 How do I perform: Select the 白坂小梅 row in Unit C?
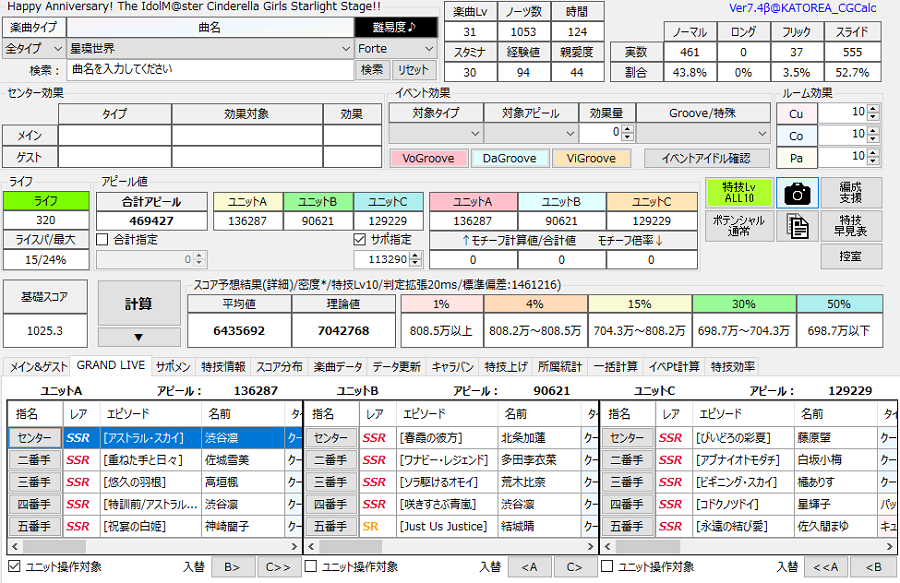tap(748, 460)
